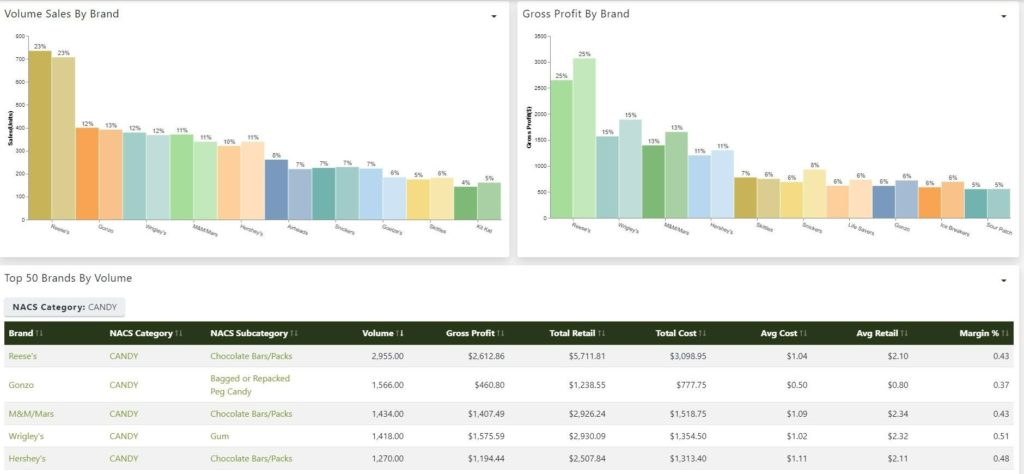Viewport: 1024px width, 474px height.
Task: Click total cost value $1,313.40
Action: [x=688, y=459]
